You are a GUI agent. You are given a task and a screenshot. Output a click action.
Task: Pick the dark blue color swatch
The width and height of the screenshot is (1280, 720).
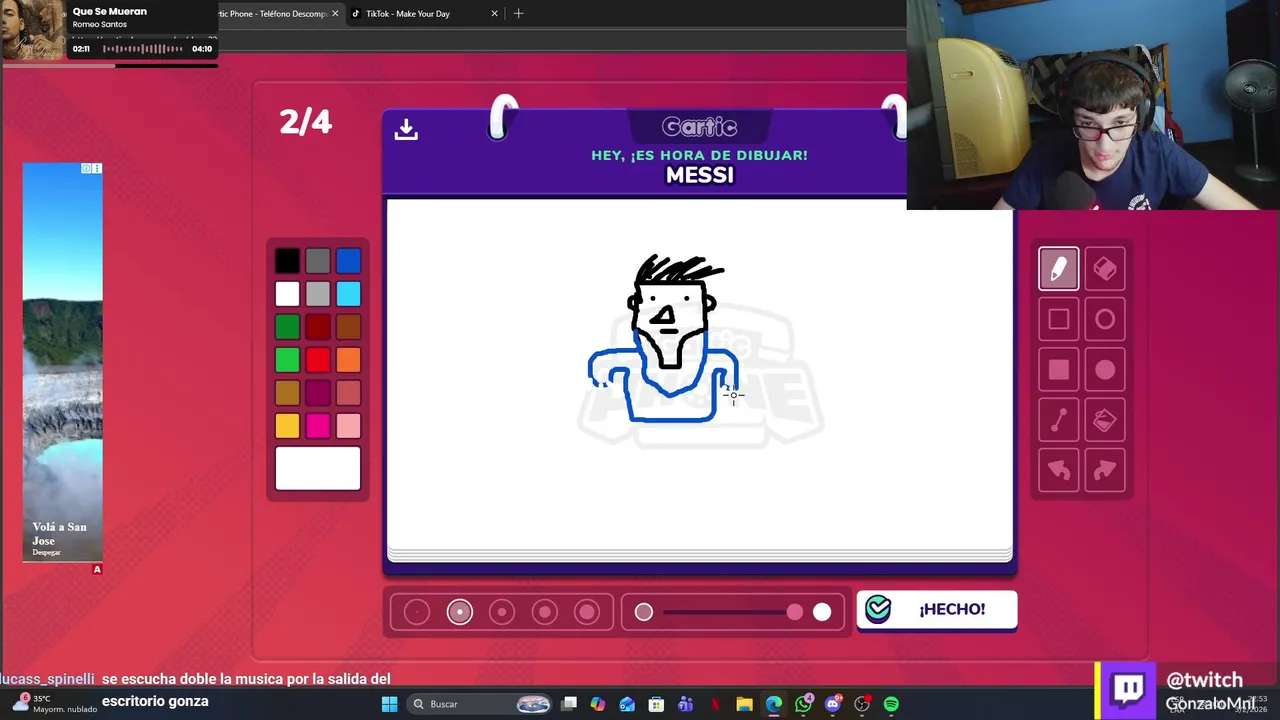(x=348, y=261)
